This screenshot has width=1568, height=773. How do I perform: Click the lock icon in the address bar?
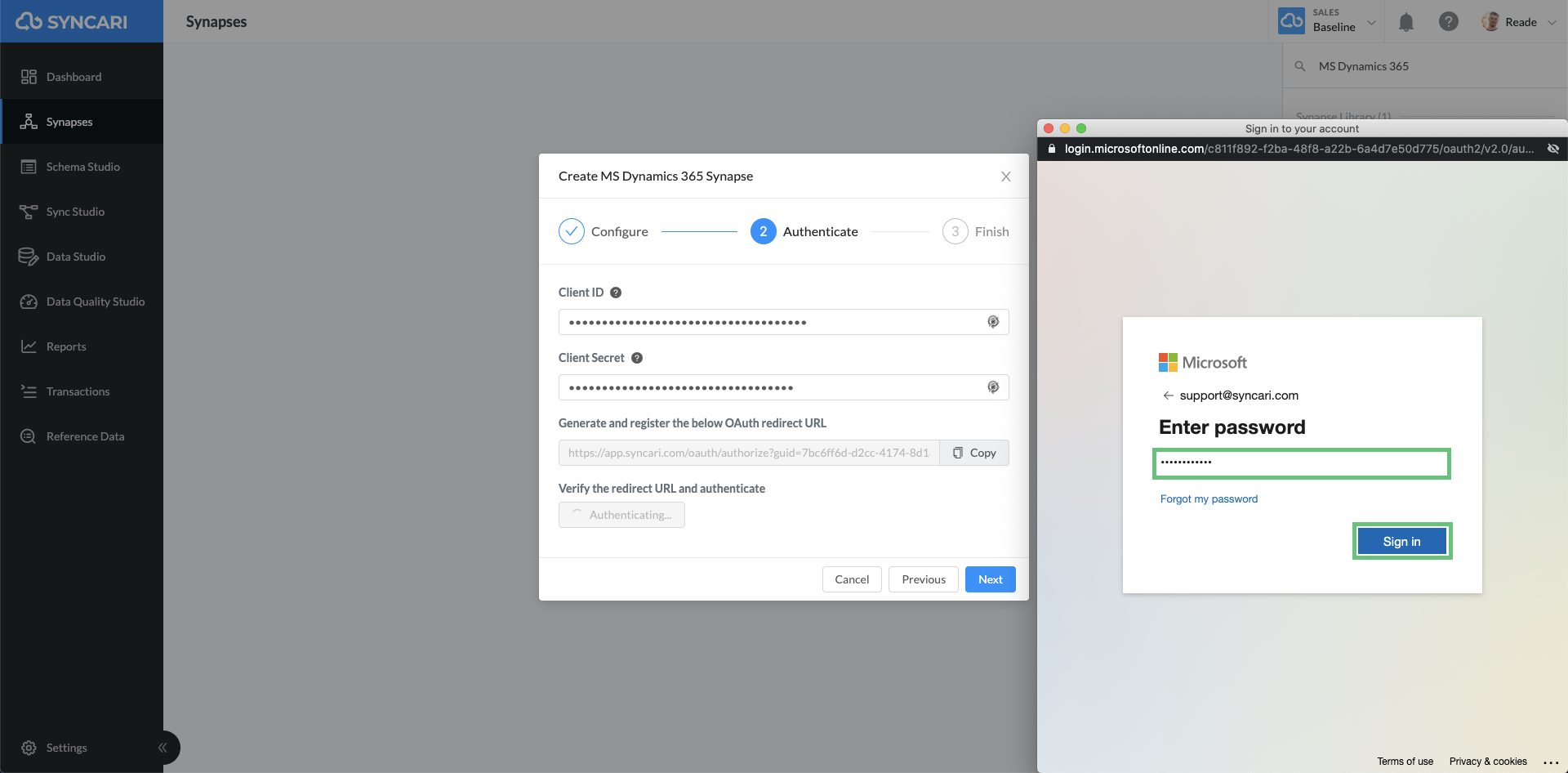[x=1052, y=149]
